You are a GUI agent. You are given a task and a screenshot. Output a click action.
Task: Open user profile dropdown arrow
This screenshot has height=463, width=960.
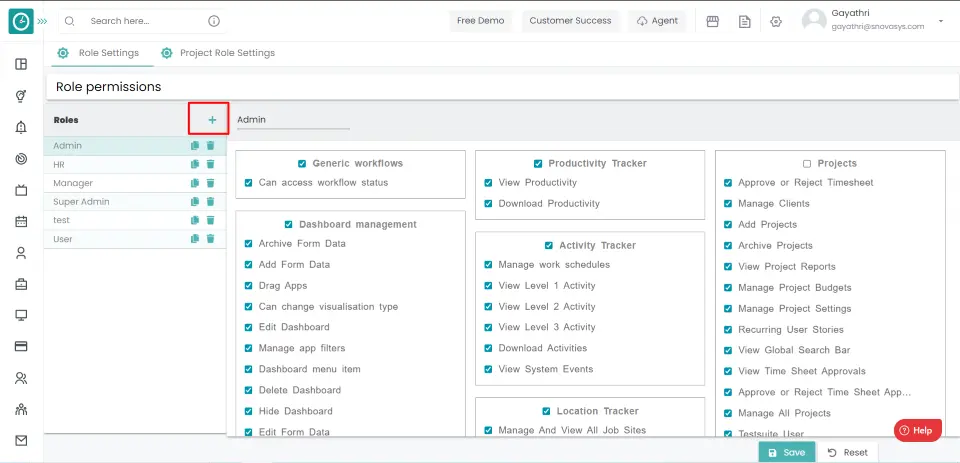tap(940, 21)
